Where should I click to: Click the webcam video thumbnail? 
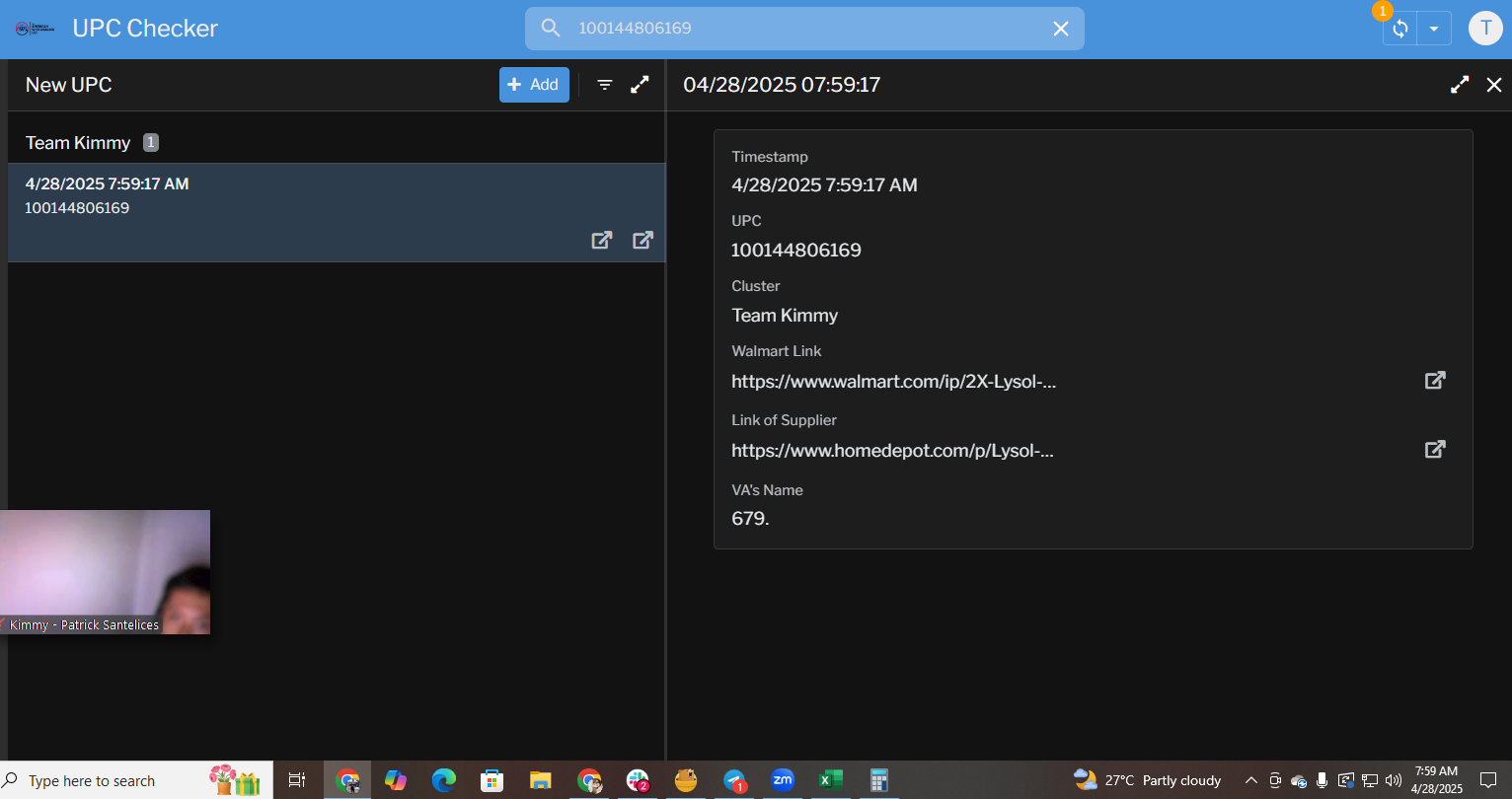(x=105, y=572)
